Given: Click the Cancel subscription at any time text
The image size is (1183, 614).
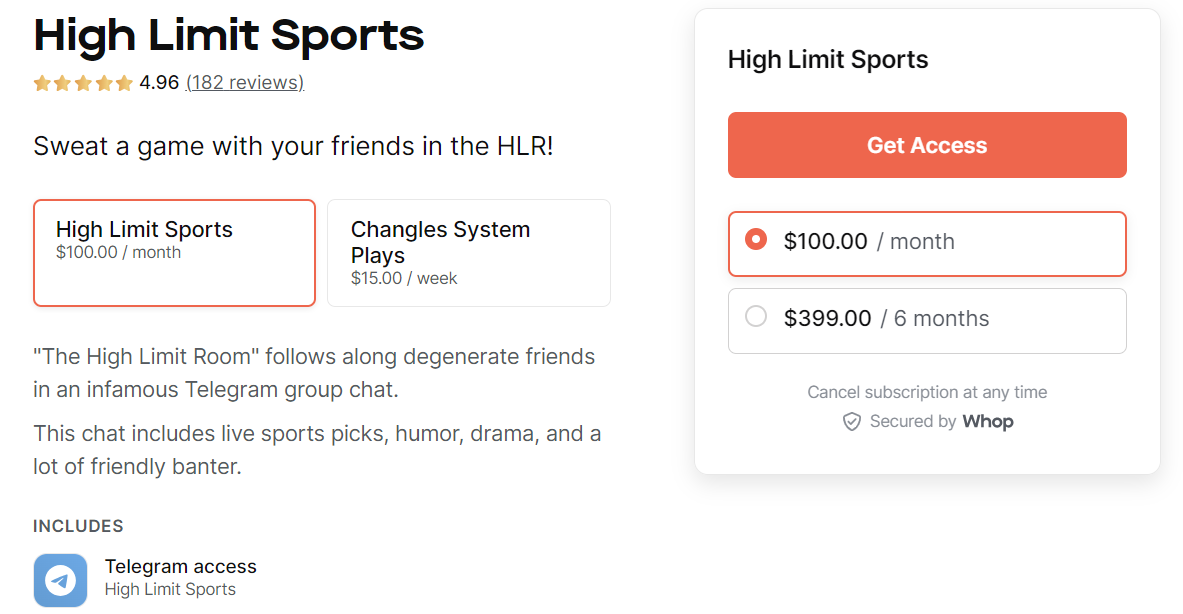Looking at the screenshot, I should pyautogui.click(x=927, y=392).
